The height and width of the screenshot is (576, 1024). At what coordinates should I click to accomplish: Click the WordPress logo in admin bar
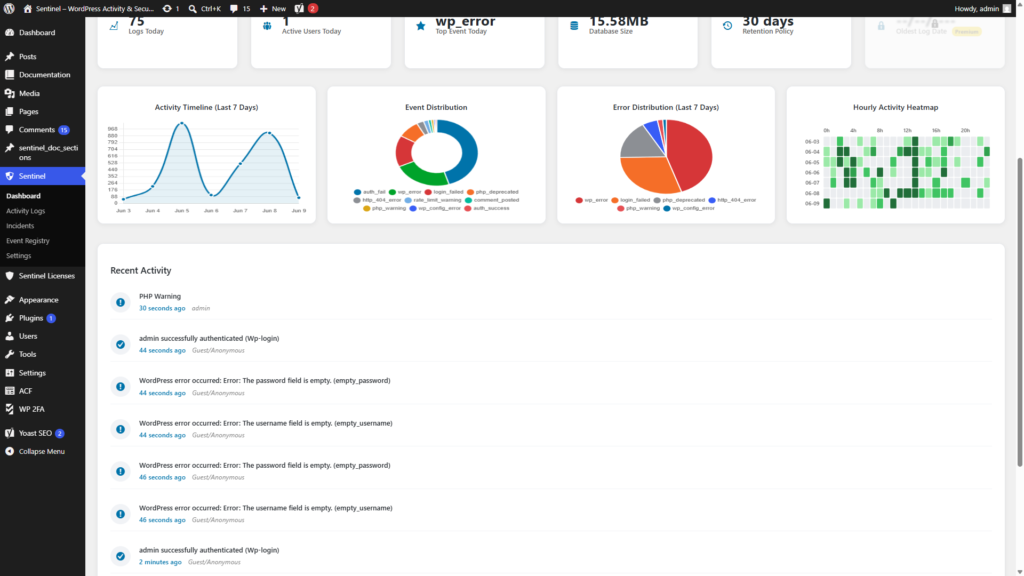pos(9,8)
